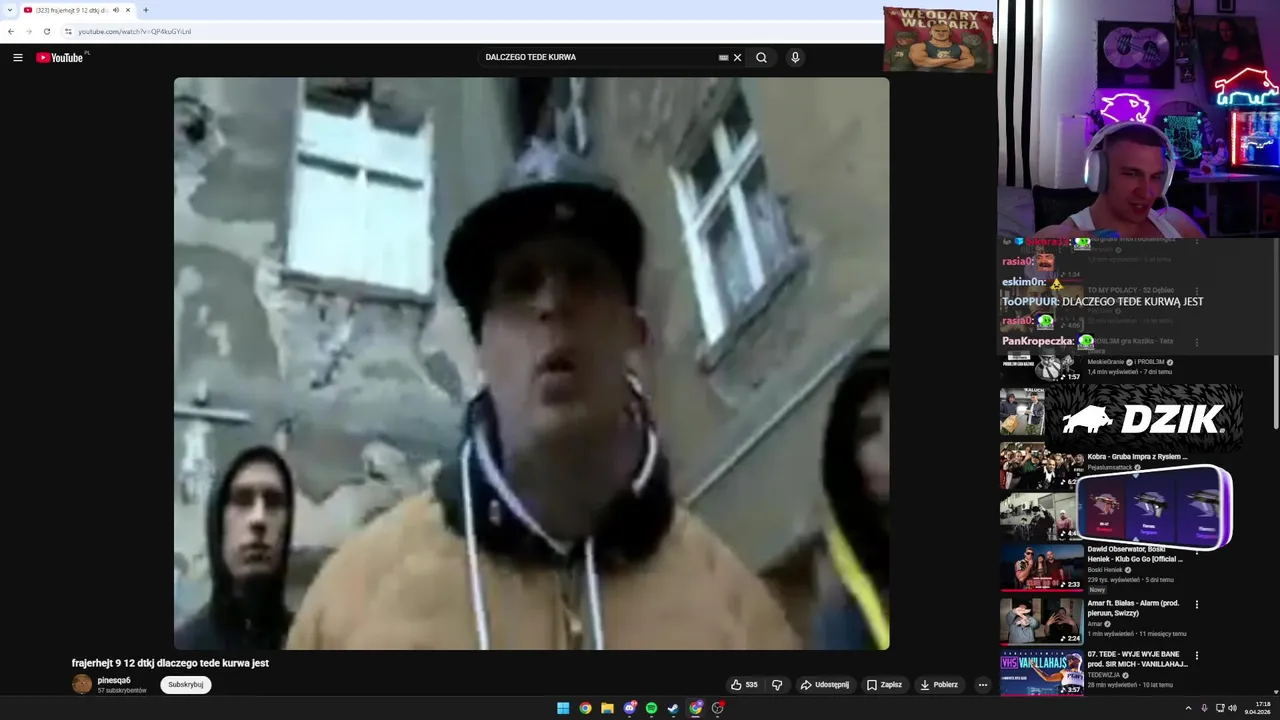Open options menu for TEDE WYJE WYJE BANE video
The image size is (1280, 720).
tap(1196, 655)
